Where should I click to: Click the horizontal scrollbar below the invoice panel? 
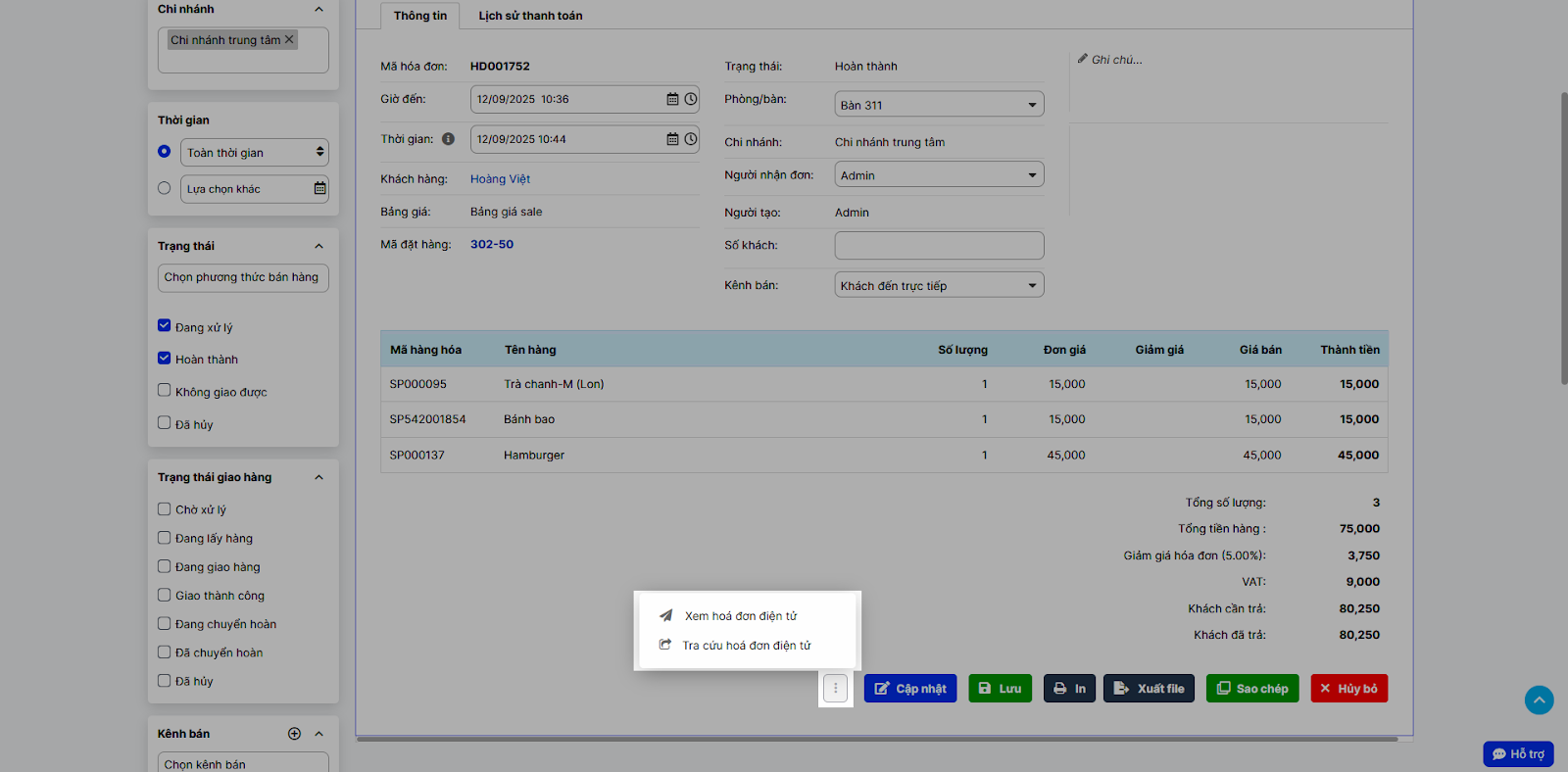pos(877,740)
